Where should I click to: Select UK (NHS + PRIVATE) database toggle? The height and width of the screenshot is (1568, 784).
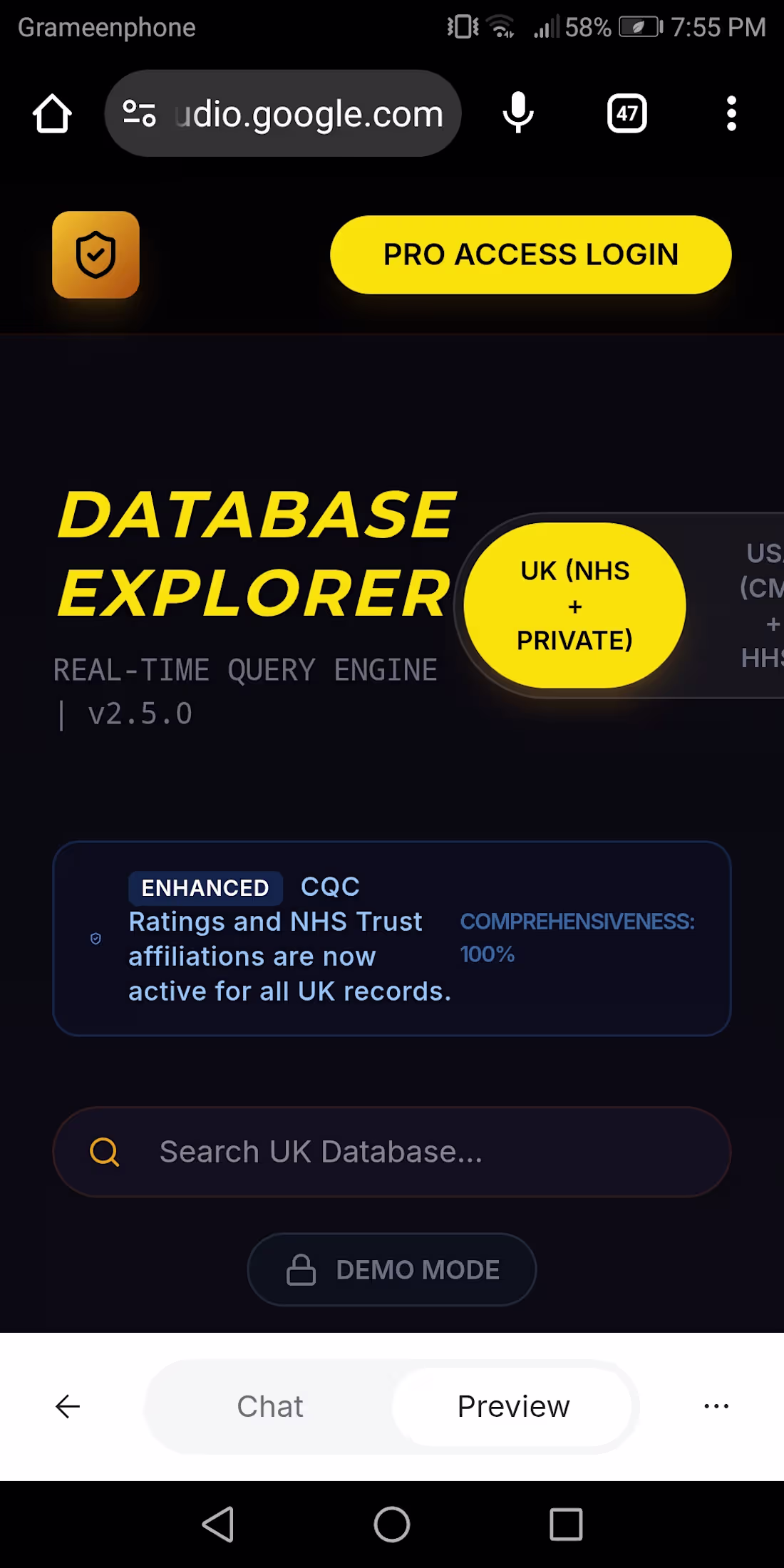[574, 605]
